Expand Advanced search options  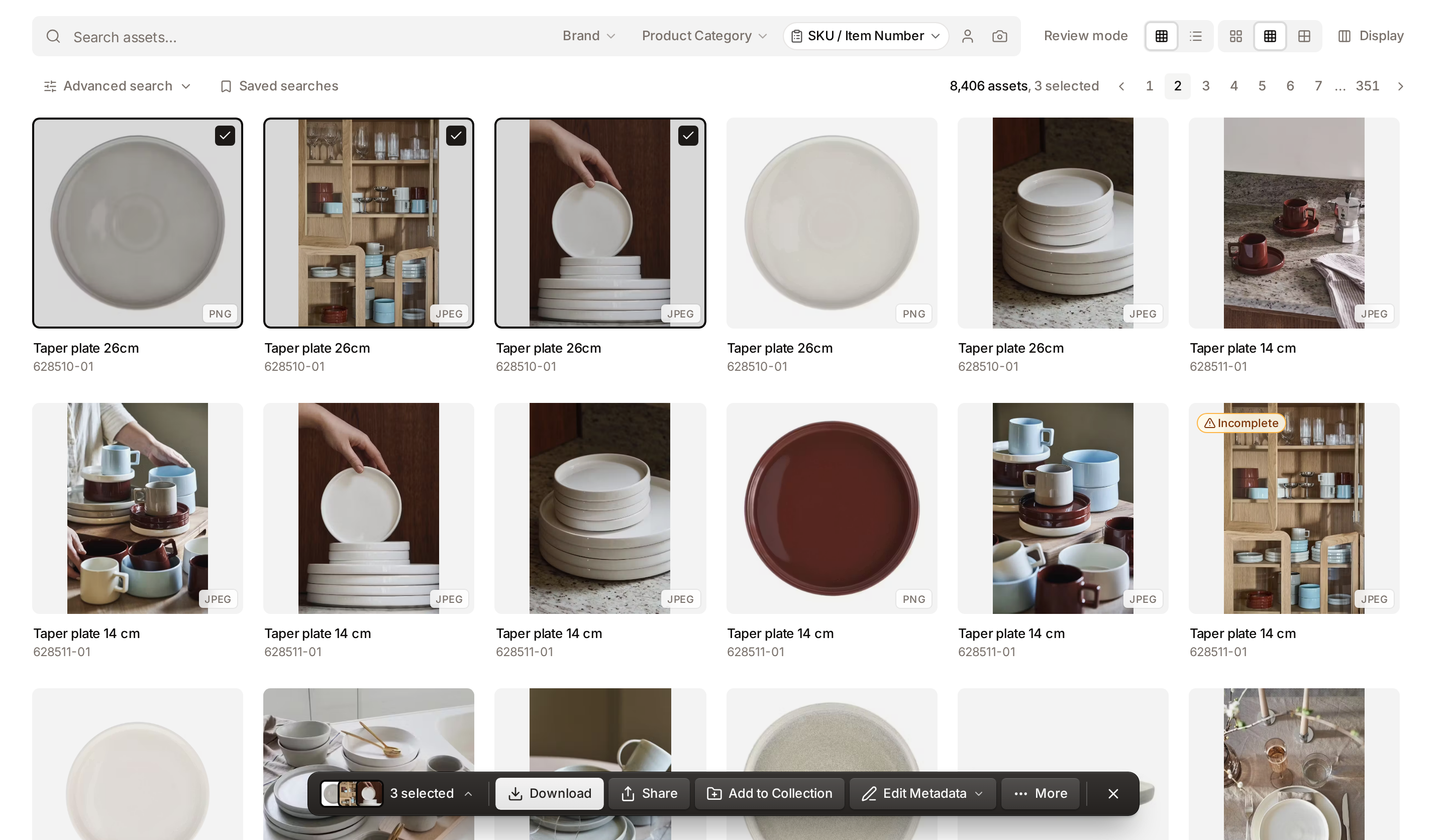117,86
